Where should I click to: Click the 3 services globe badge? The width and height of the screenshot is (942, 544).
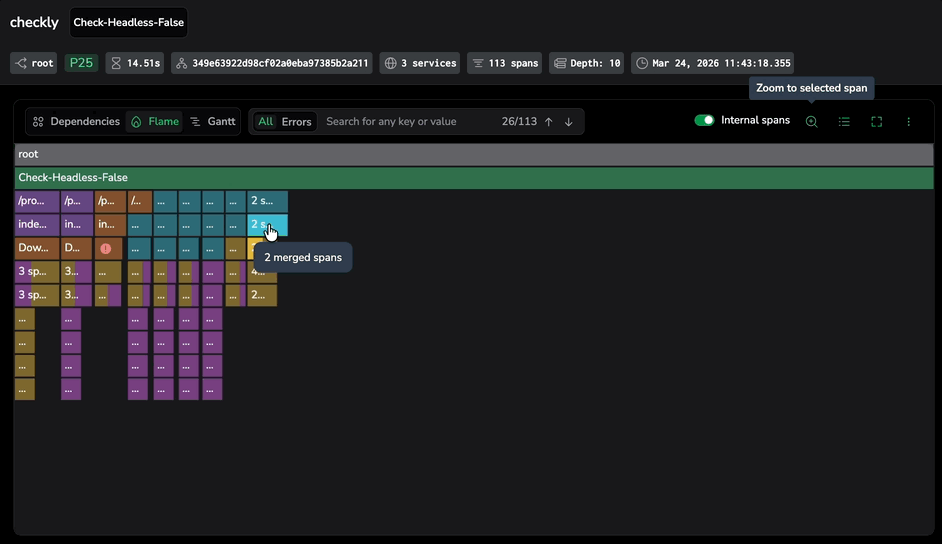(420, 63)
